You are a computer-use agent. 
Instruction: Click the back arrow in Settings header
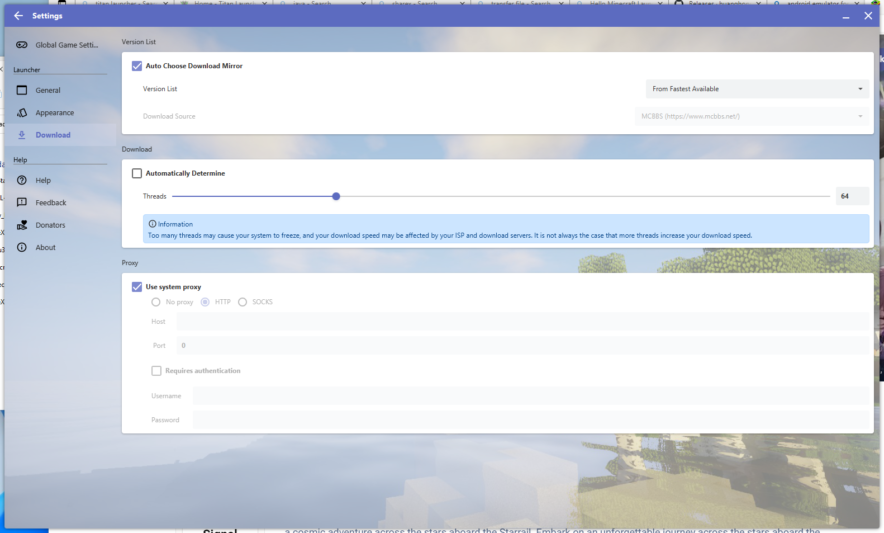(x=18, y=16)
